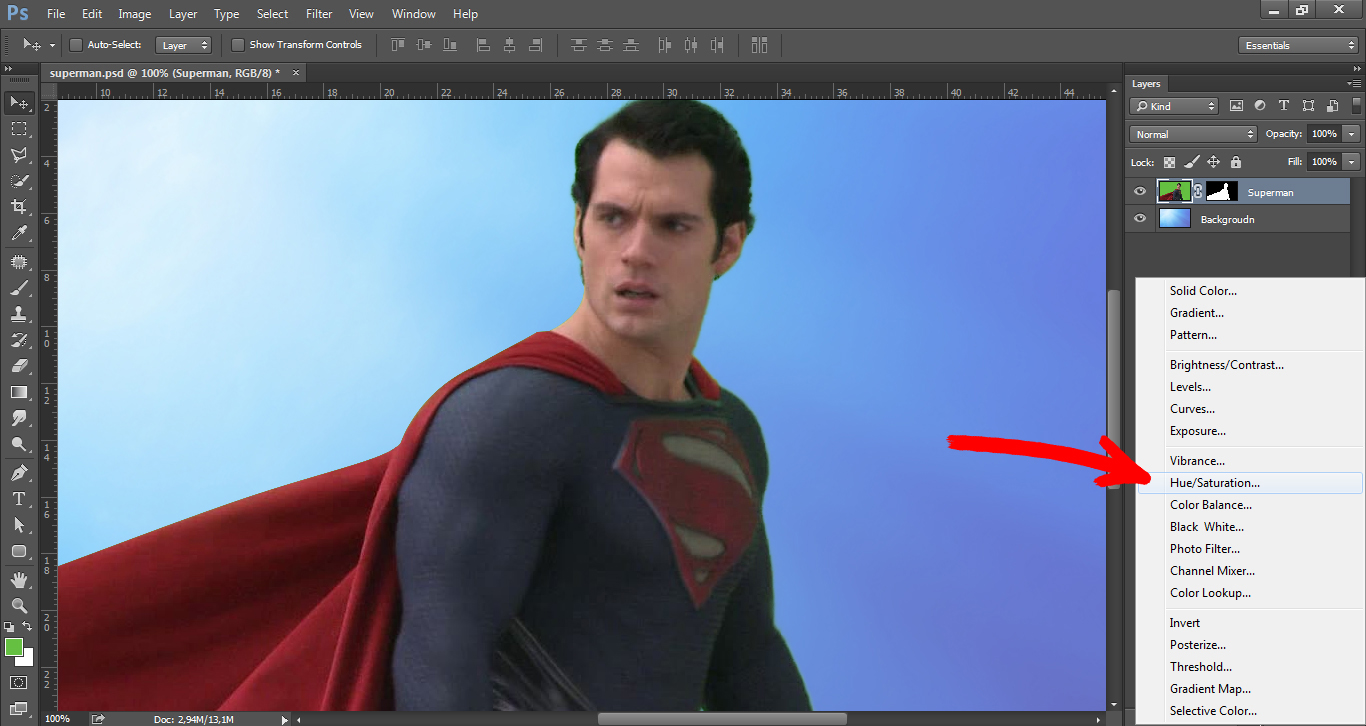The image size is (1366, 726).
Task: Open the Kind filter dropdown
Action: (x=1174, y=106)
